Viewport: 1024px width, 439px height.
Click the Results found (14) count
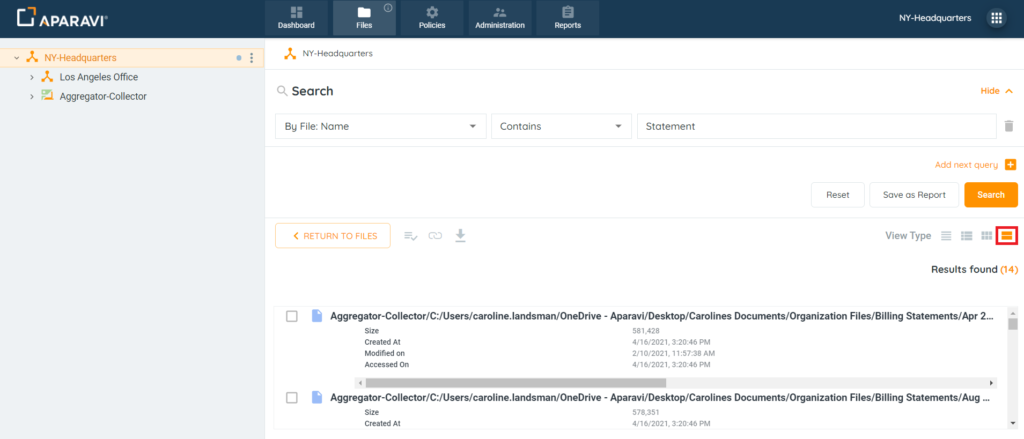[x=974, y=270]
